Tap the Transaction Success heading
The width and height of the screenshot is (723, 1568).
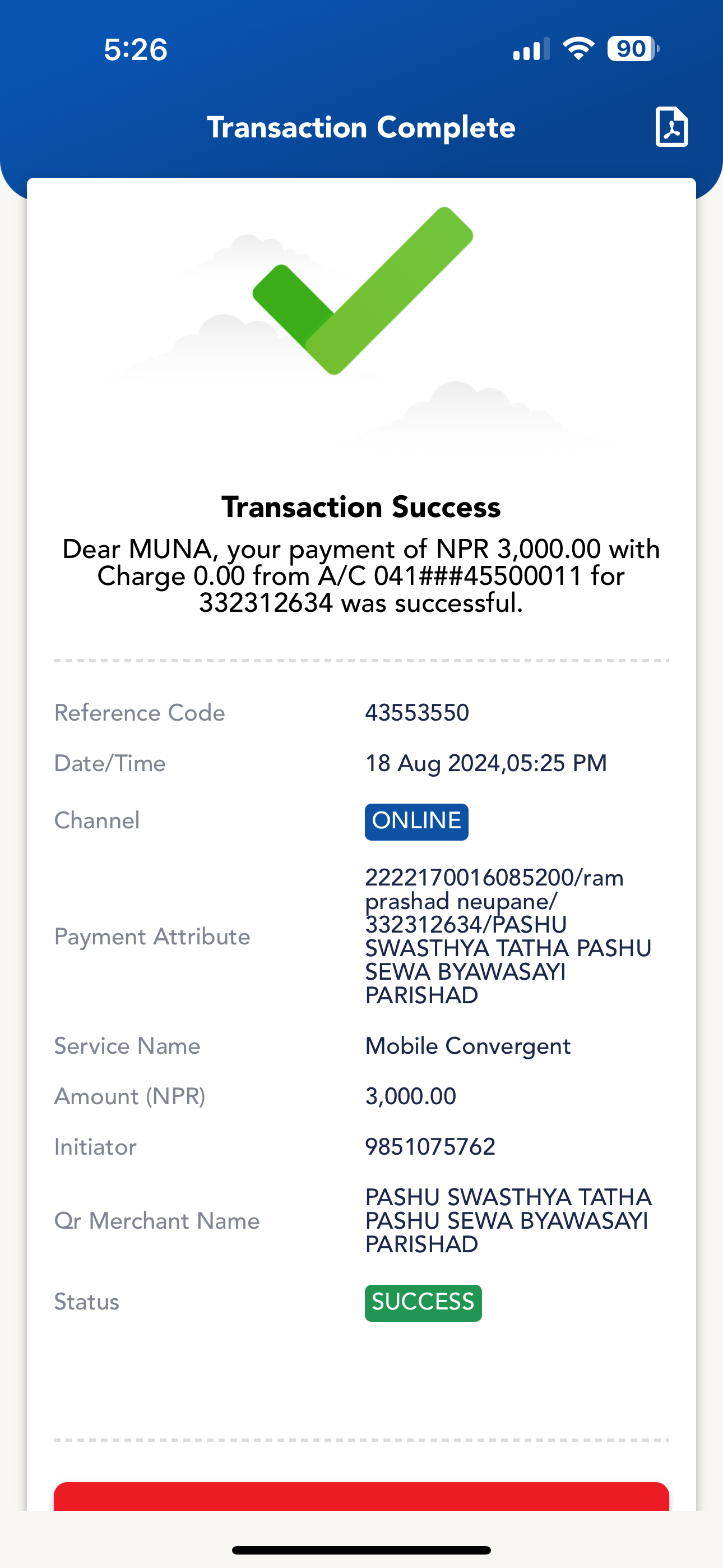(x=361, y=506)
